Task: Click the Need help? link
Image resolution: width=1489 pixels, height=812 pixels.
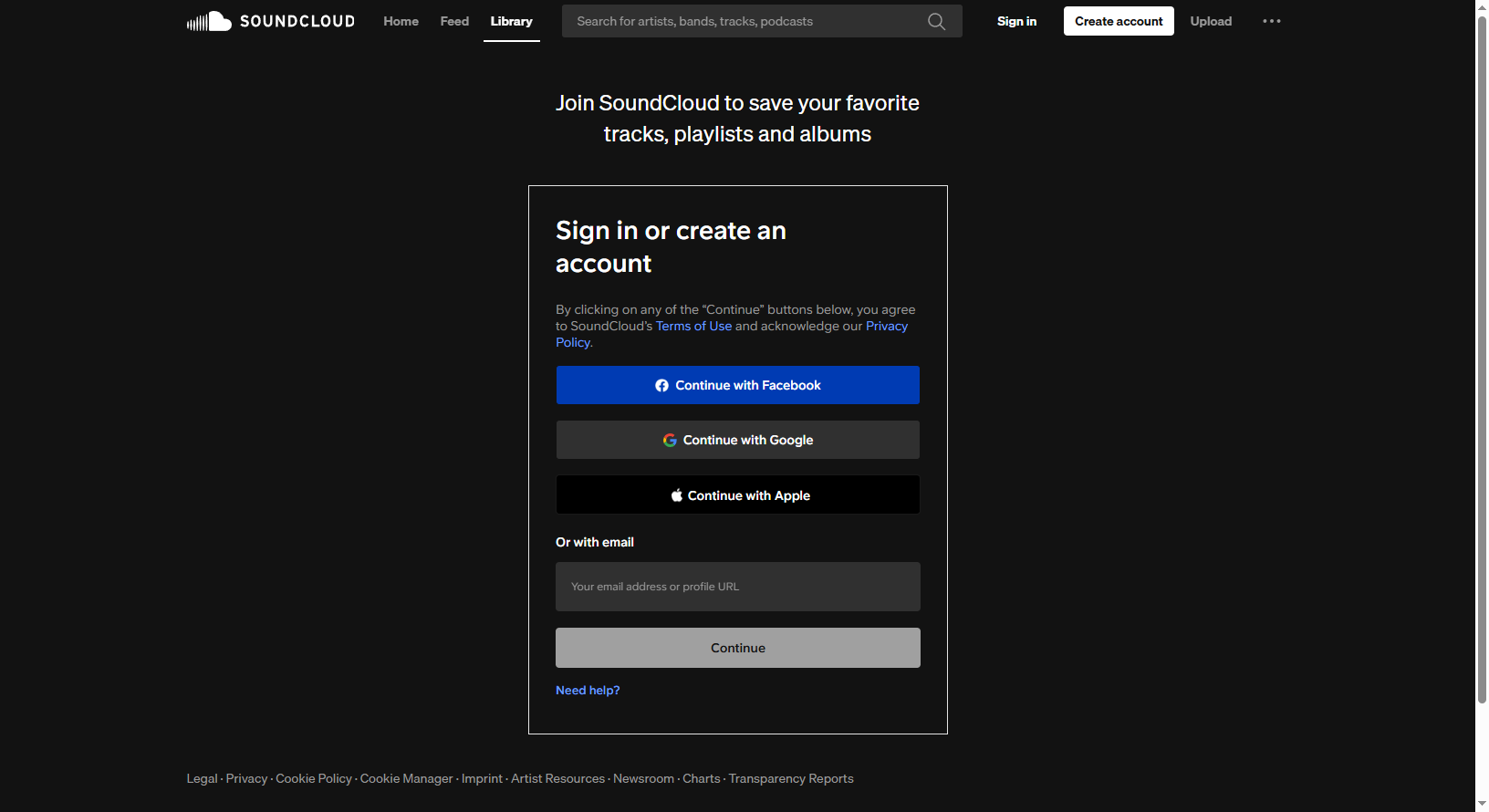Action: point(588,691)
